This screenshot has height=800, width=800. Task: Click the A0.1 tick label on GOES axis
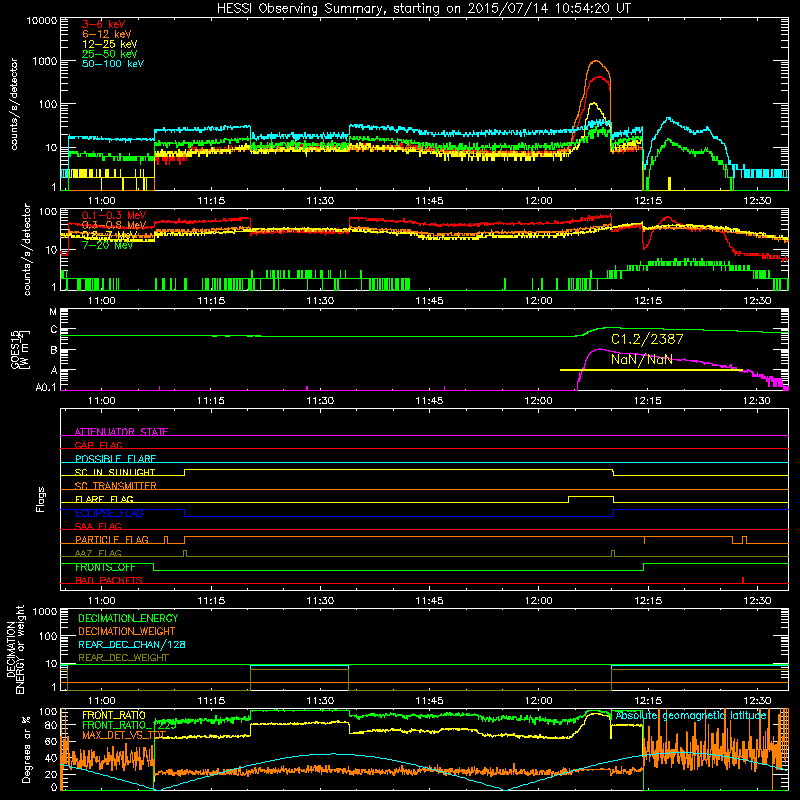[x=46, y=388]
